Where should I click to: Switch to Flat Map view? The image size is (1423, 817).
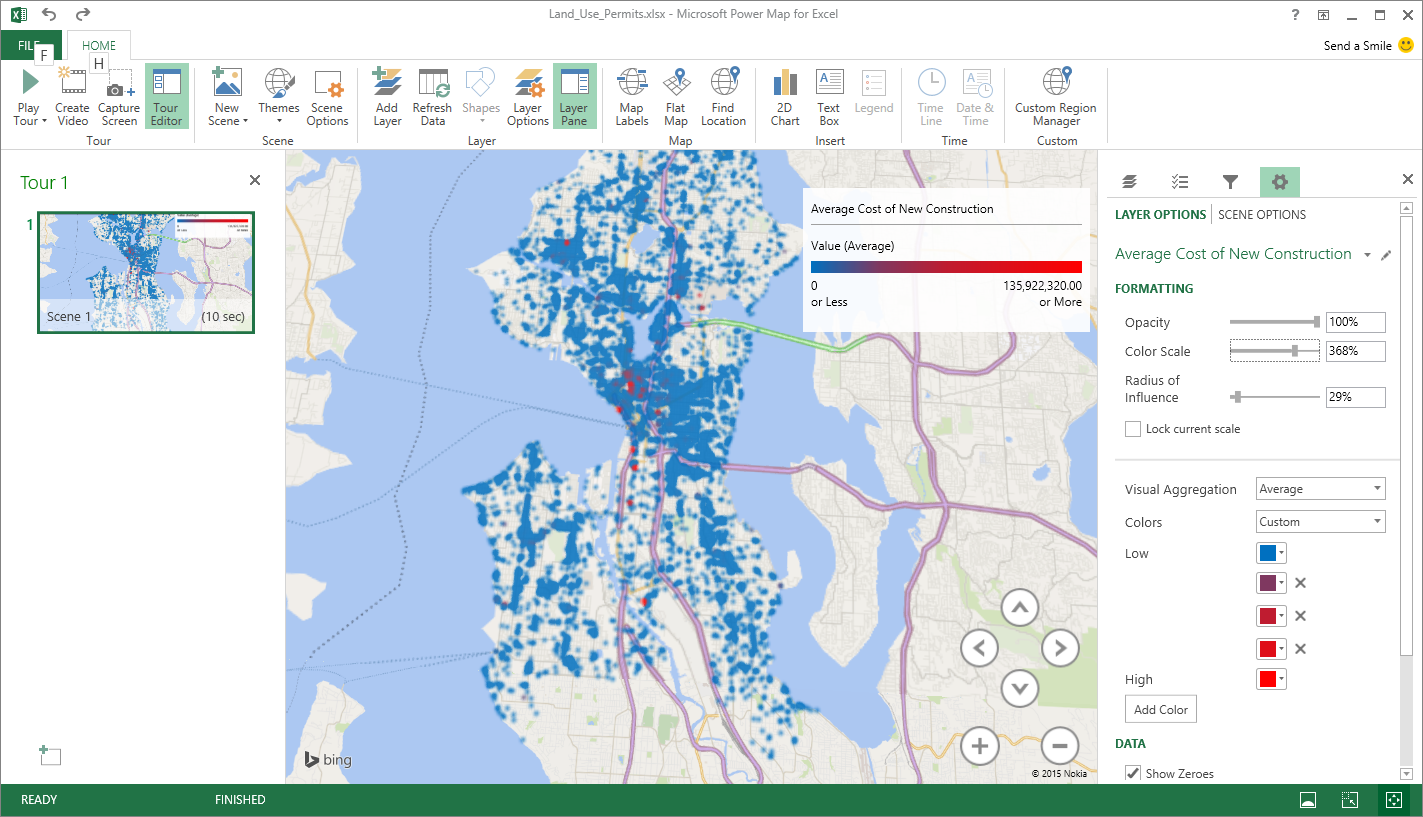[x=676, y=98]
